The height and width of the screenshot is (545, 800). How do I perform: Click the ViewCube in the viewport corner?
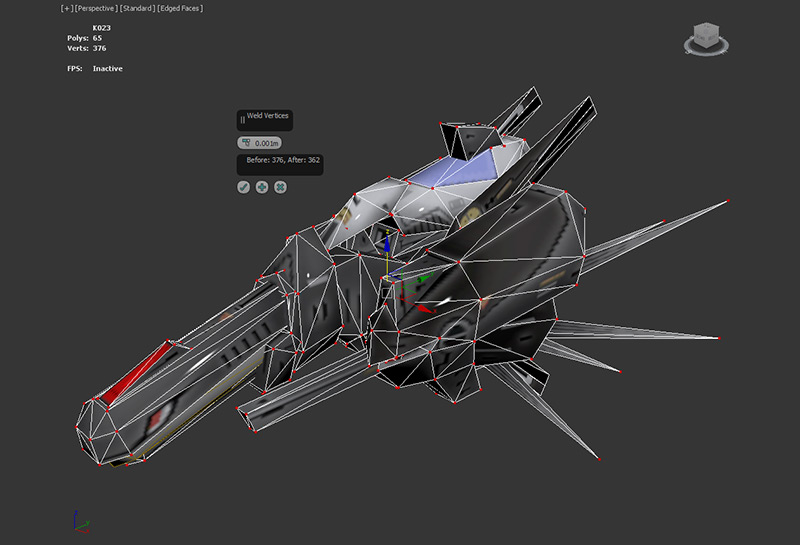click(707, 36)
